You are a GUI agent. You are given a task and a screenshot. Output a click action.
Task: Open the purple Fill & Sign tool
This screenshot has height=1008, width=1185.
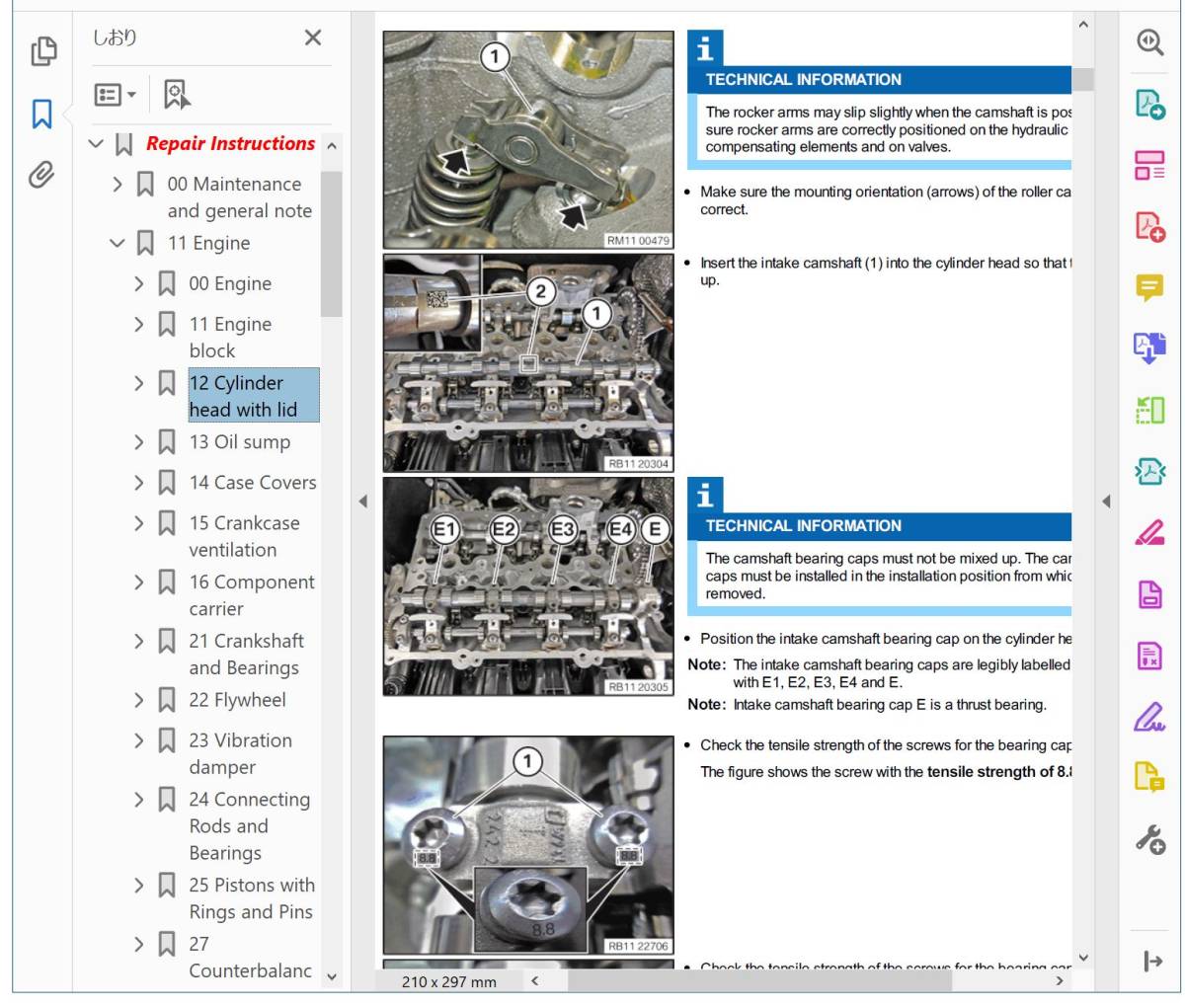click(1149, 717)
